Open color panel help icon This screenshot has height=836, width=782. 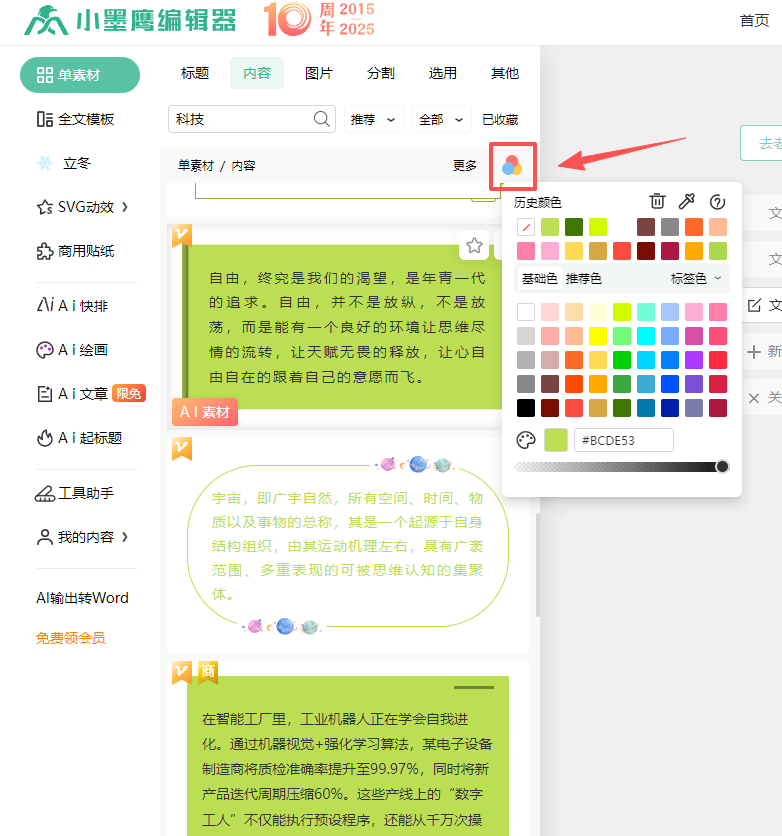pos(717,202)
